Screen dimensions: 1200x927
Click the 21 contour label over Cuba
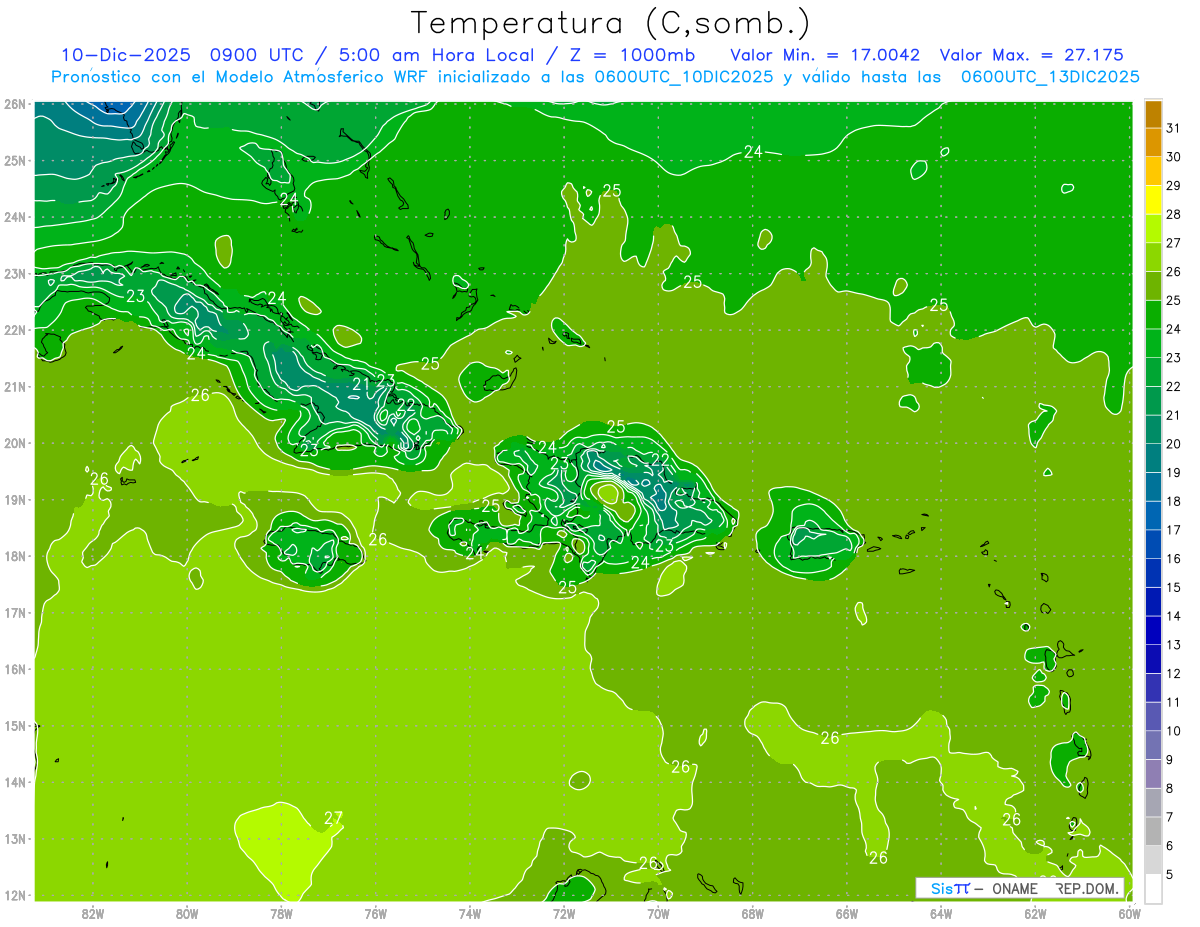(x=362, y=384)
